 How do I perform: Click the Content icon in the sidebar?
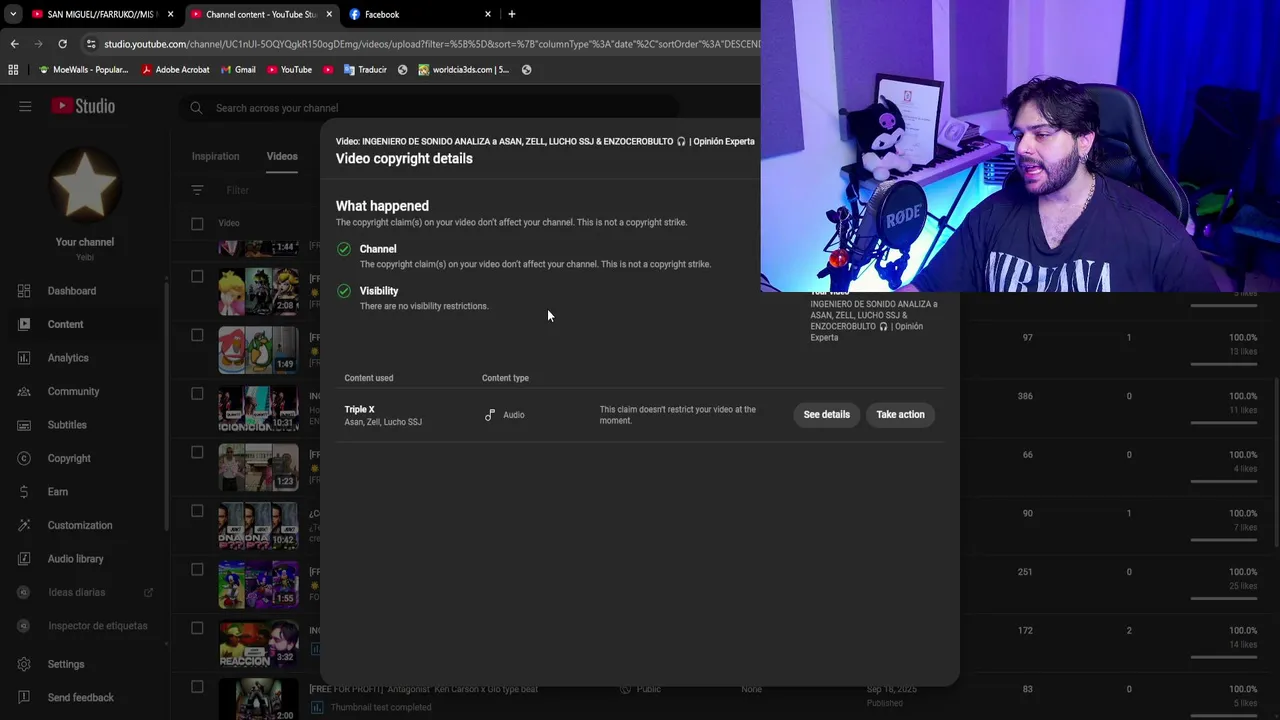24,324
